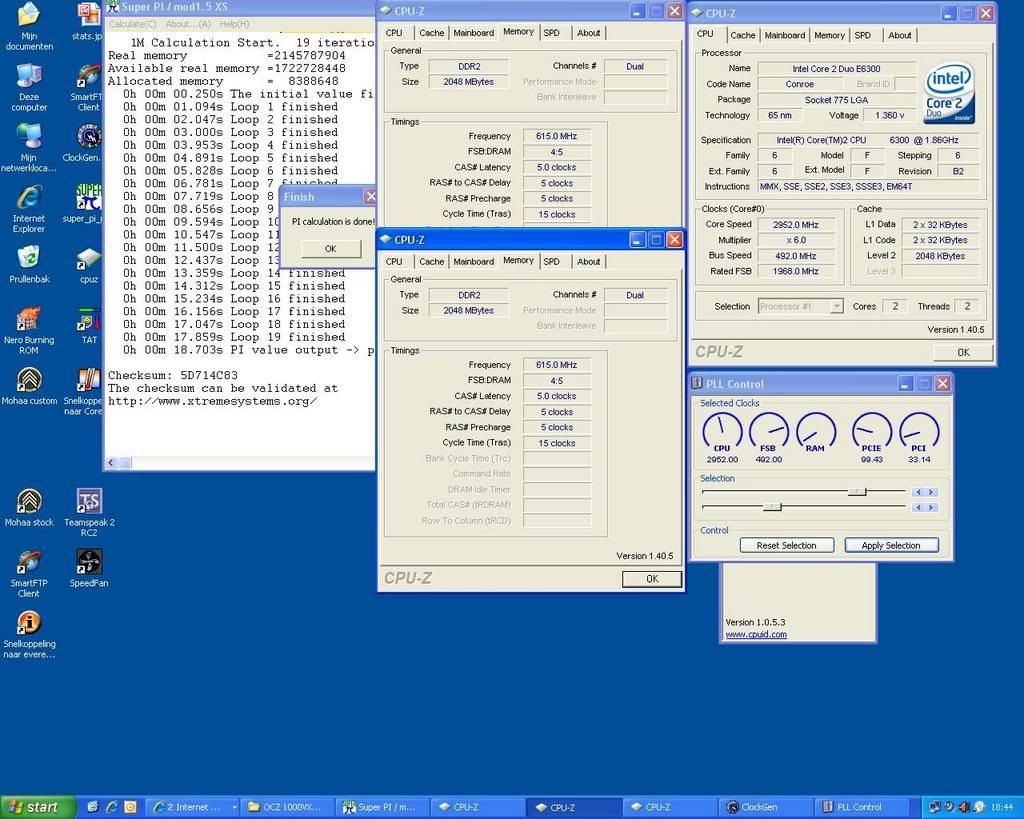Screen dimensions: 1024x819
Task: Launch Nero Burning ROM from desktop
Action: coord(29,330)
